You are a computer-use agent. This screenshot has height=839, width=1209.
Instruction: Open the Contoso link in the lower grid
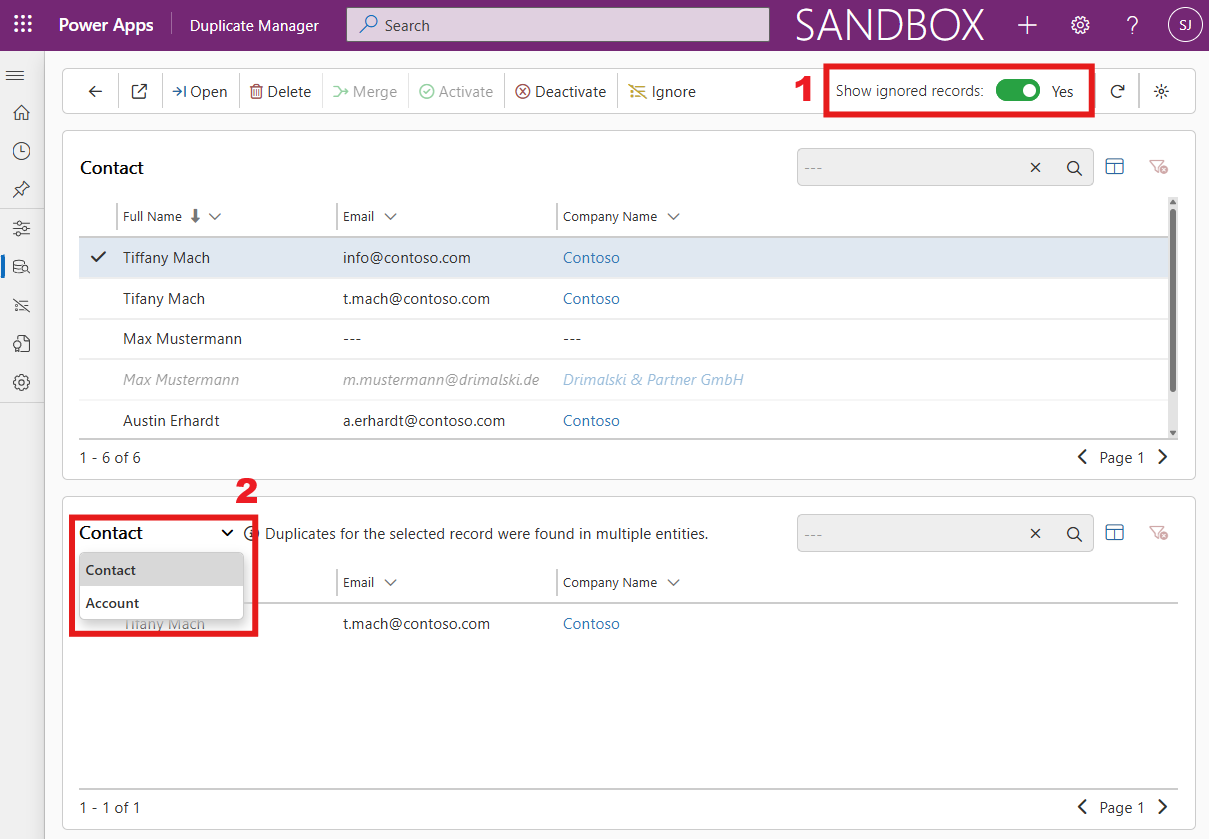[x=591, y=624]
